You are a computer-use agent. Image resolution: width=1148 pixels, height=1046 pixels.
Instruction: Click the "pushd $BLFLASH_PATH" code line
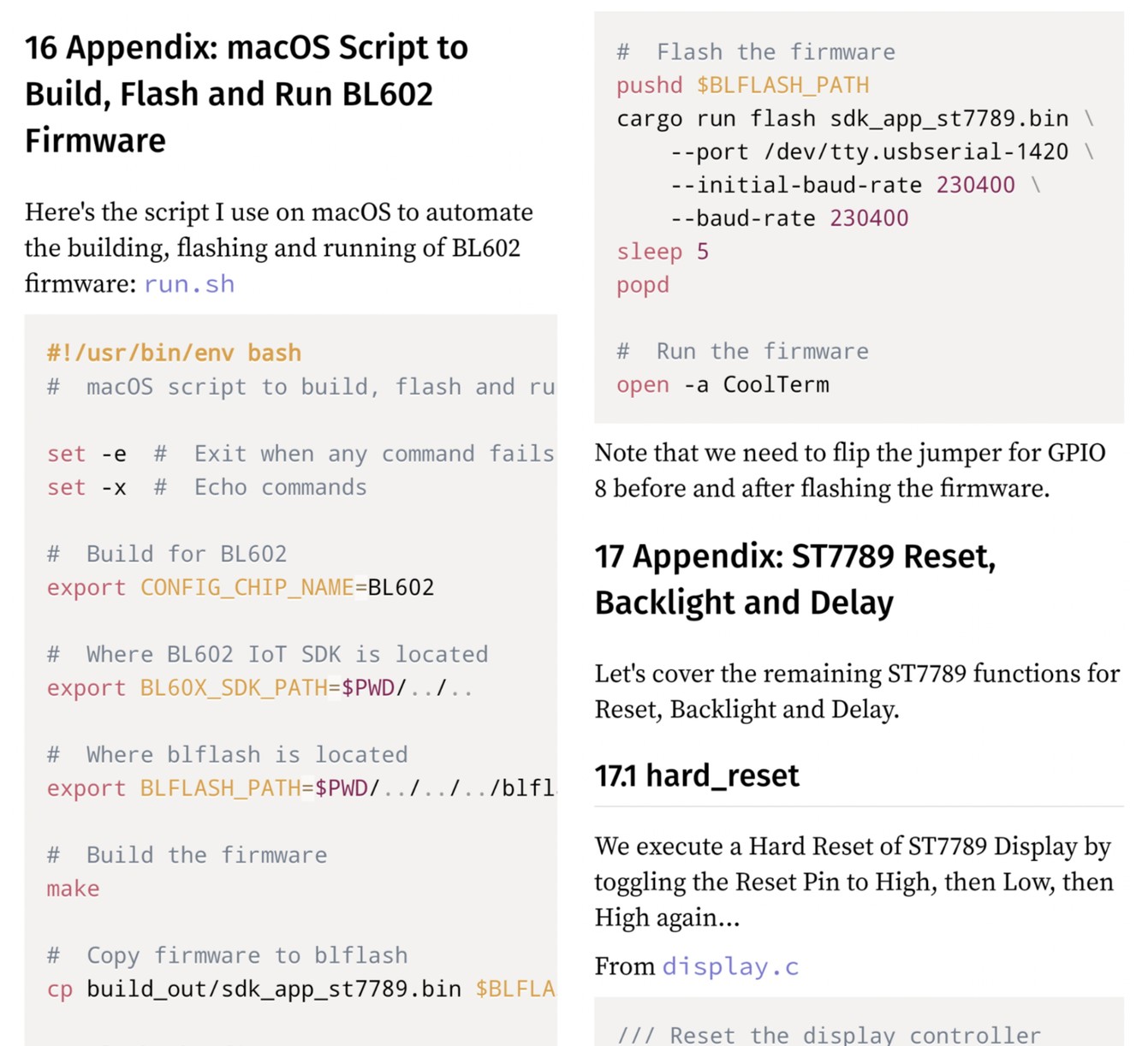(x=742, y=86)
